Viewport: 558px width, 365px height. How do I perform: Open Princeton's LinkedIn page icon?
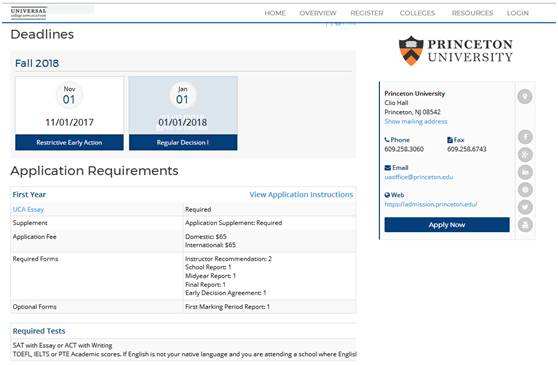[x=525, y=172]
